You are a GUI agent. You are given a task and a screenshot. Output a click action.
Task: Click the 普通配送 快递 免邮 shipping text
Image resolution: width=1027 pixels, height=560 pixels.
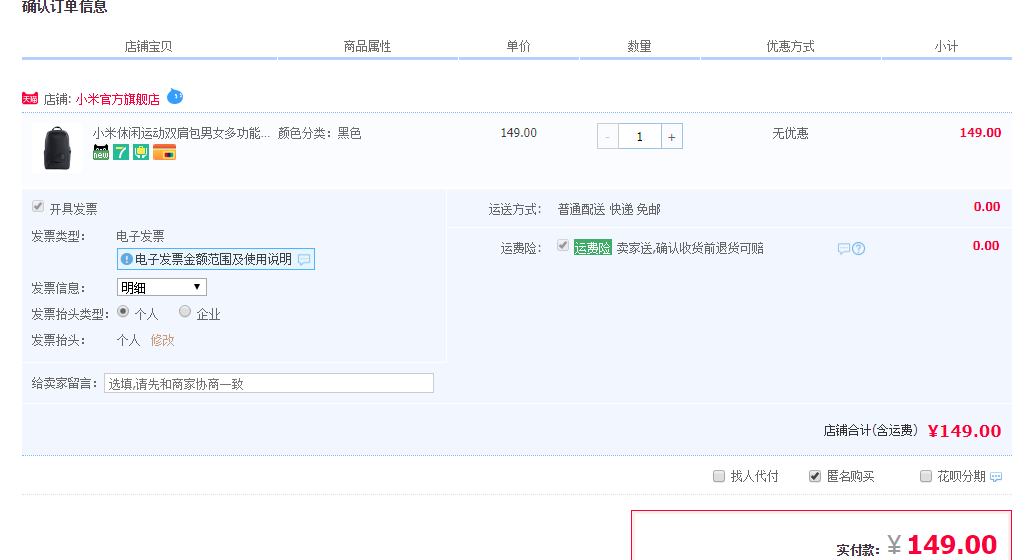click(609, 210)
